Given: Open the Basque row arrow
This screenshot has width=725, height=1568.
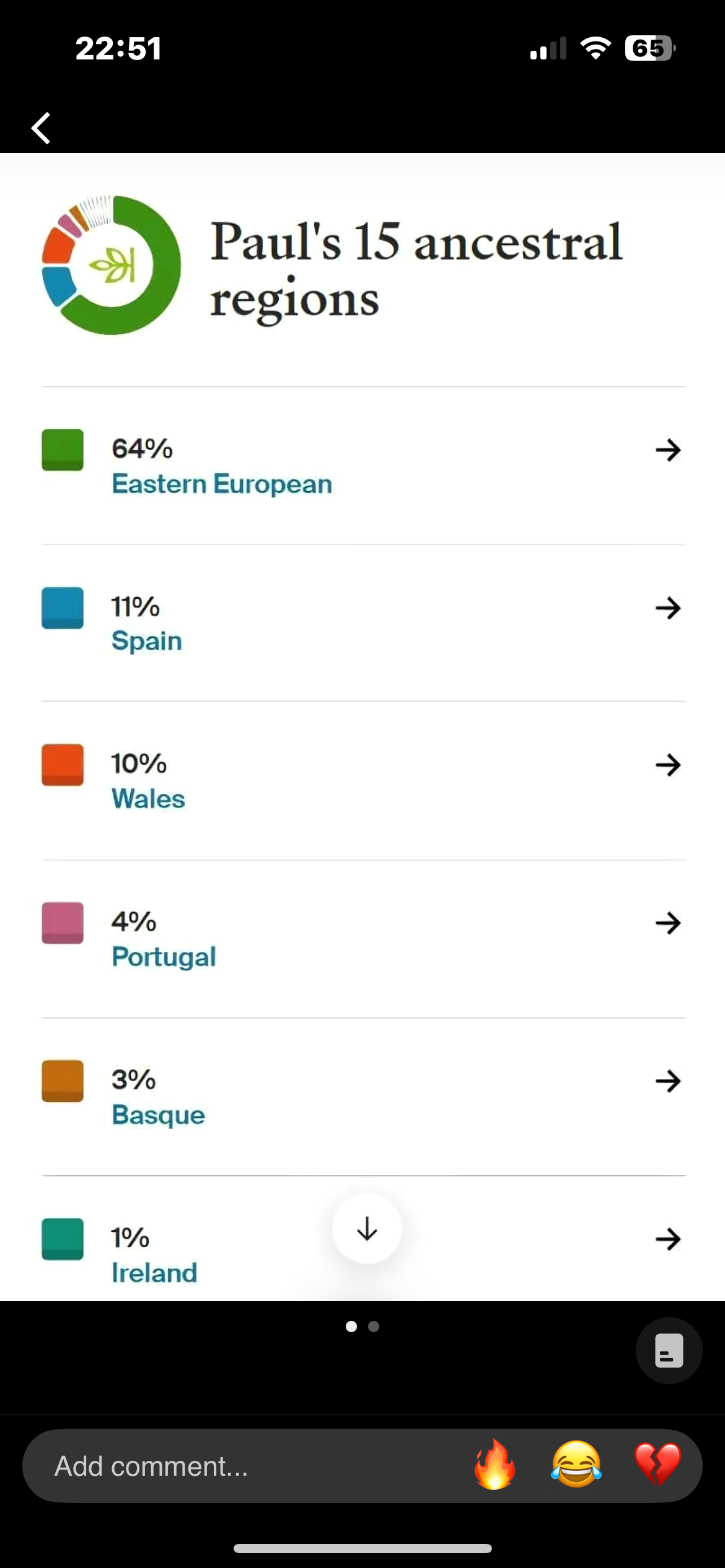Looking at the screenshot, I should [x=669, y=1081].
